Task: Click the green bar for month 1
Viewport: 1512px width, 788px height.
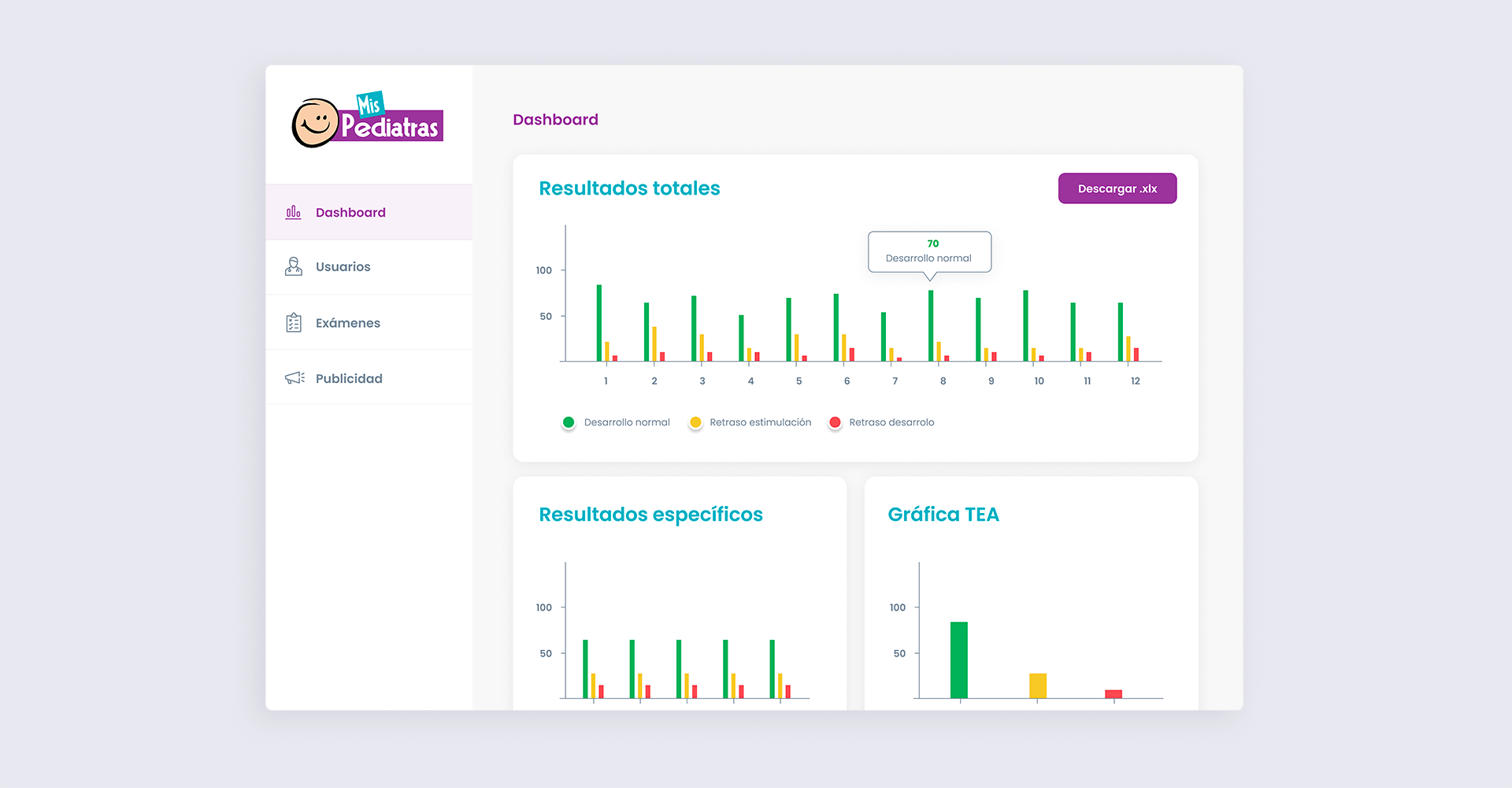Action: pyautogui.click(x=599, y=323)
